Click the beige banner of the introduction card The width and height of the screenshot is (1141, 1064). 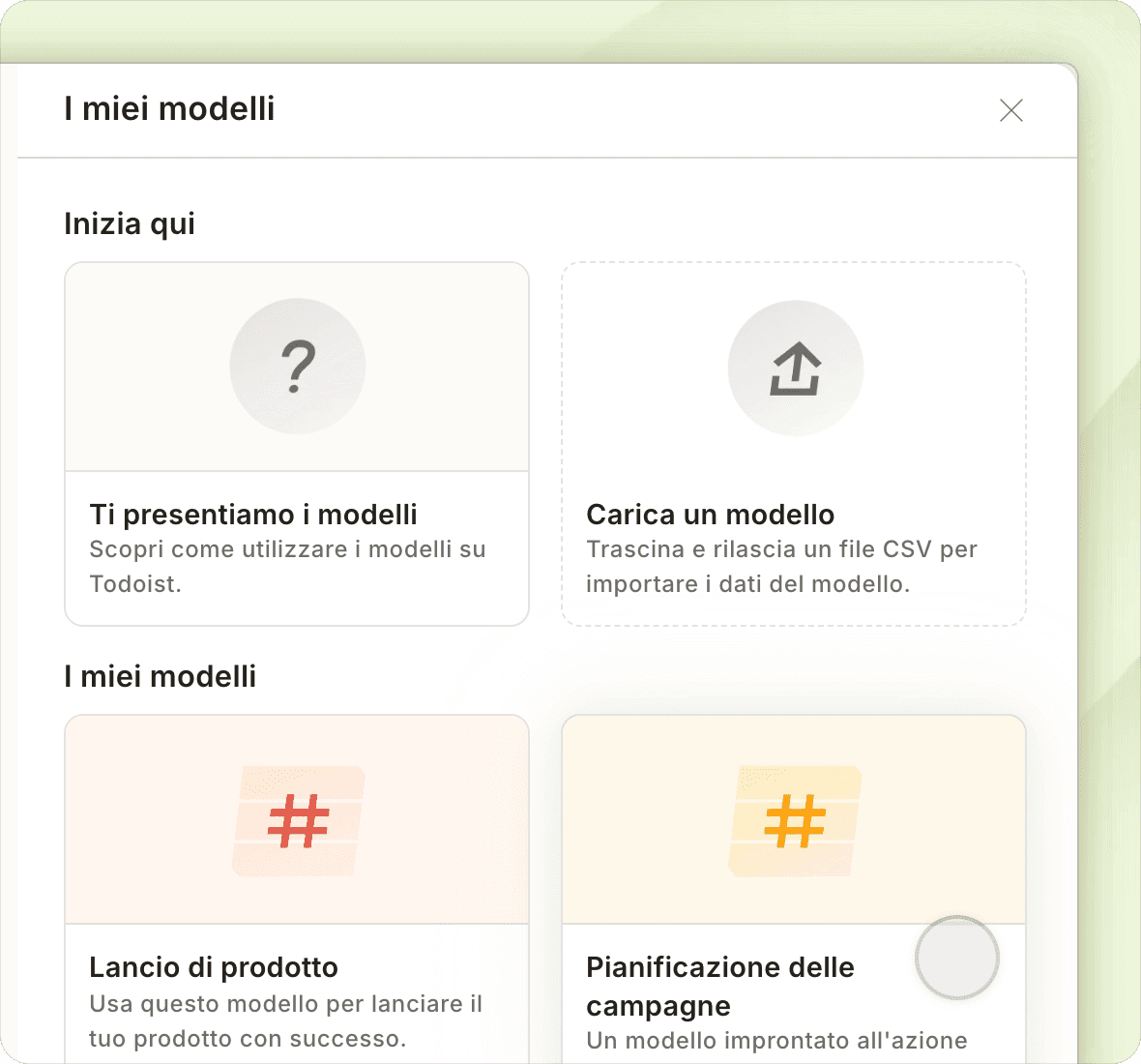135,368
